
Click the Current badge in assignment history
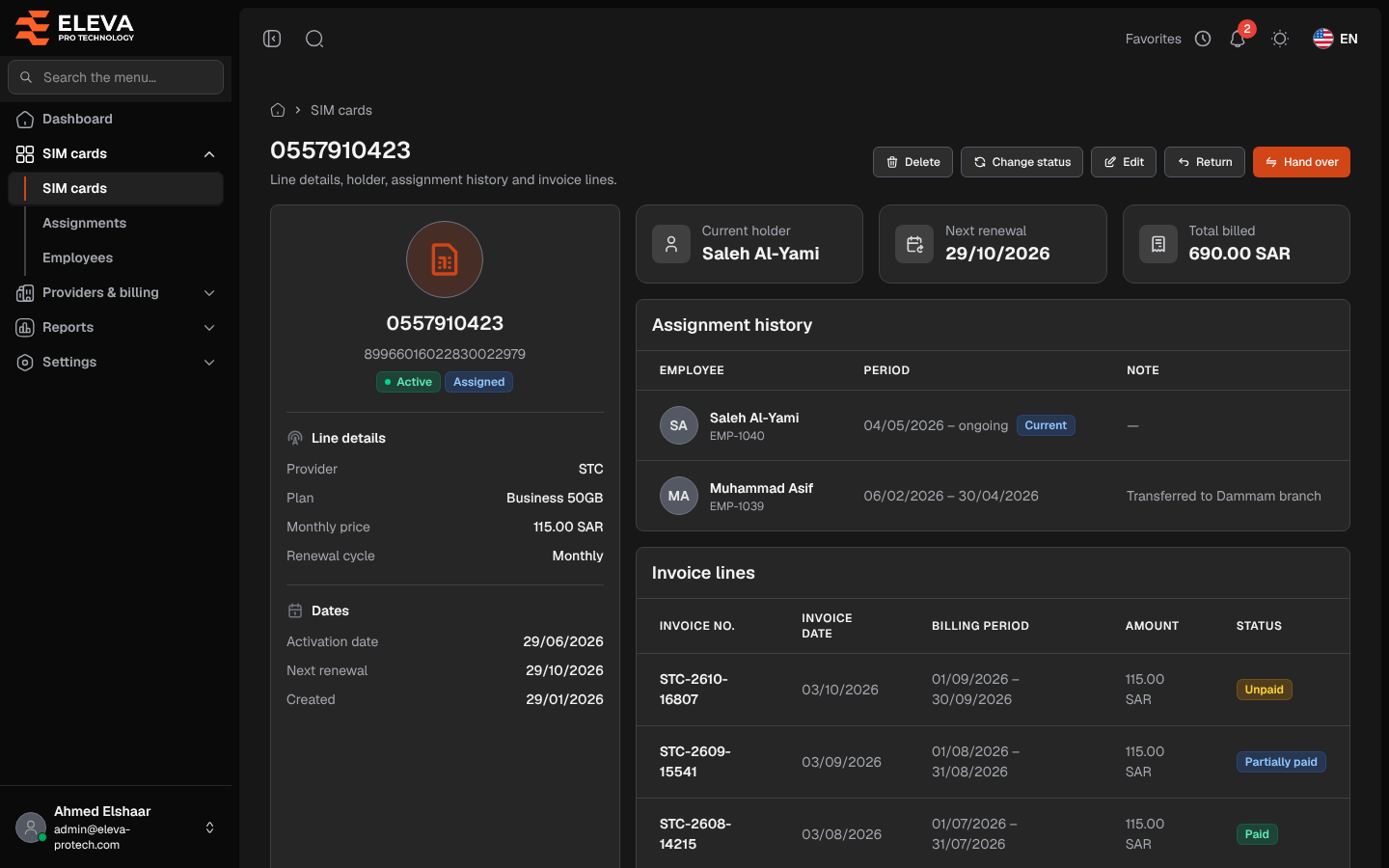tap(1046, 425)
